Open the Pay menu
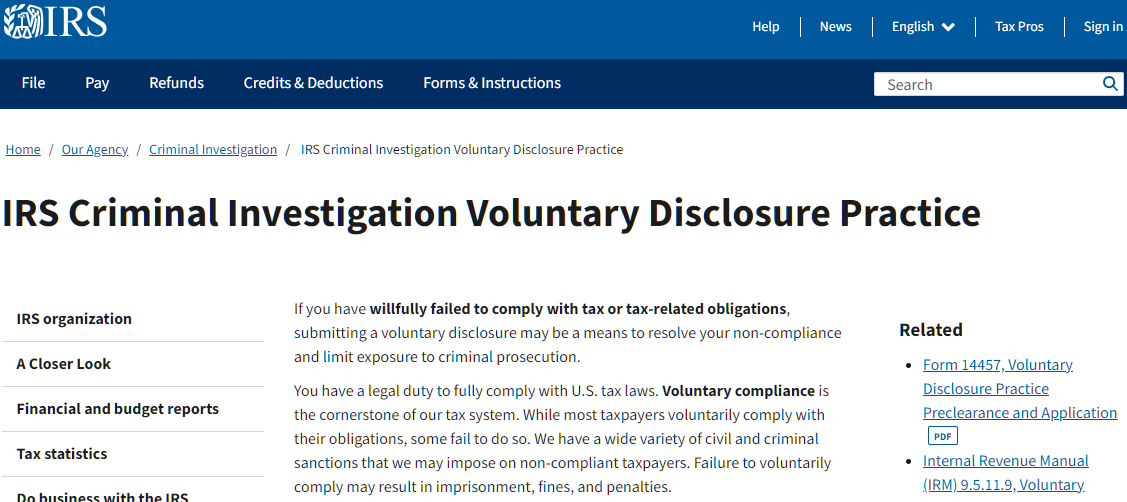 97,83
